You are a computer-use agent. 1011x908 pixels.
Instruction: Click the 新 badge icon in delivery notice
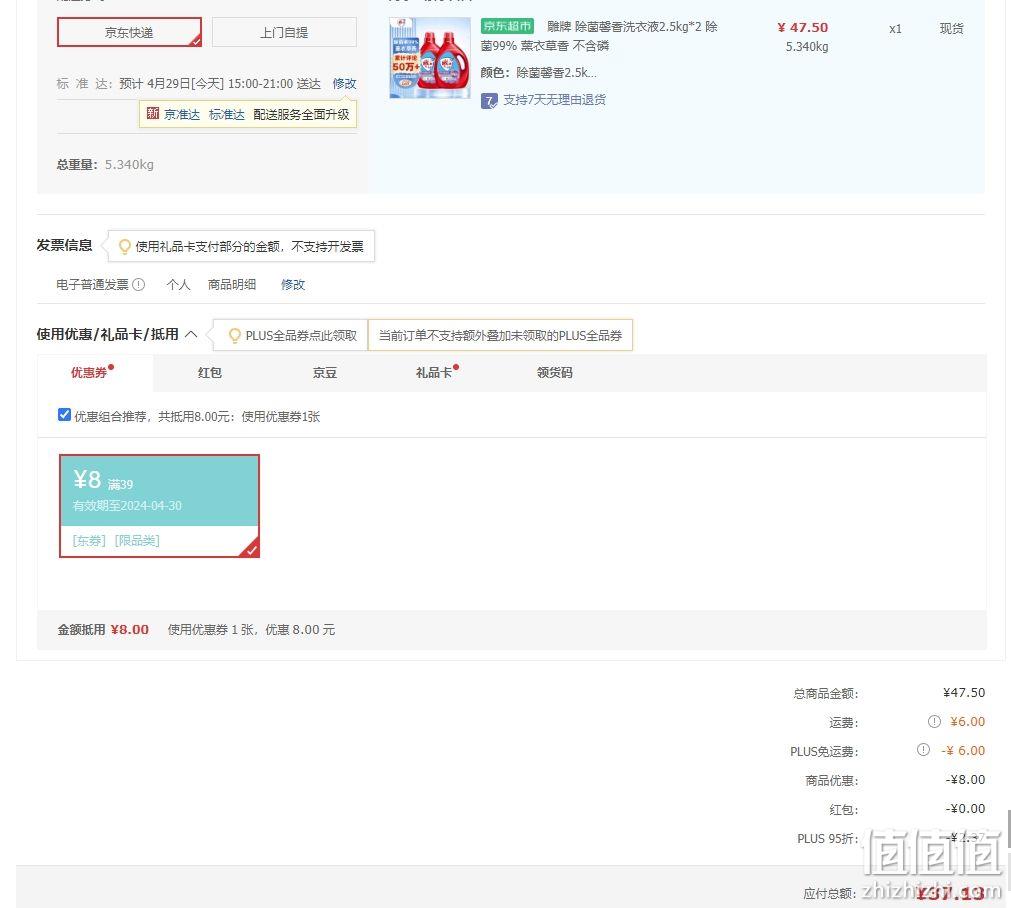(153, 114)
